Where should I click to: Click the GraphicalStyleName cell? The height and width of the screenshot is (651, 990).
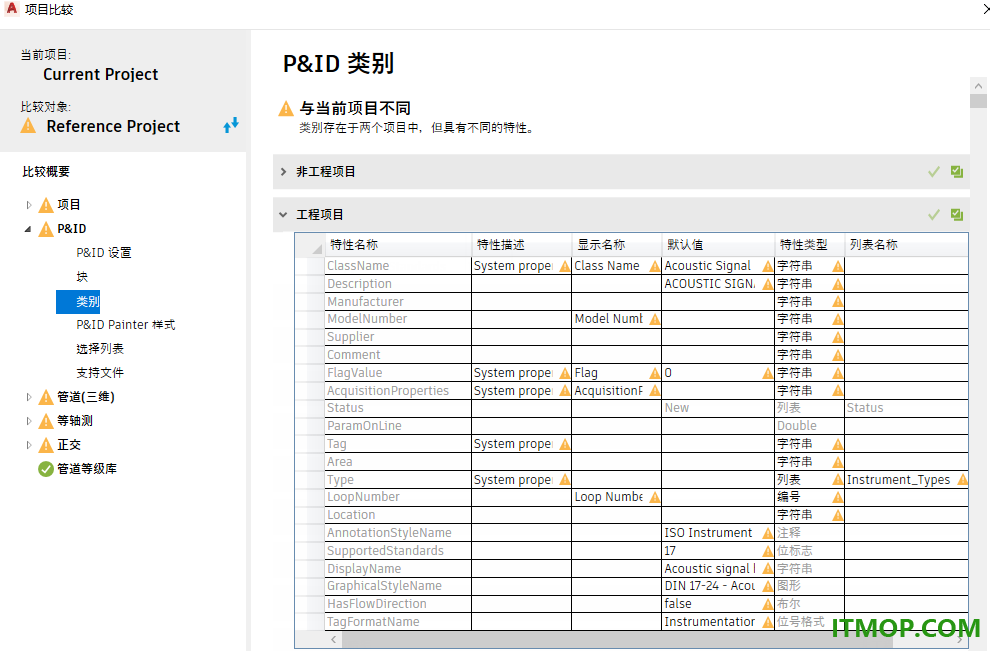398,586
